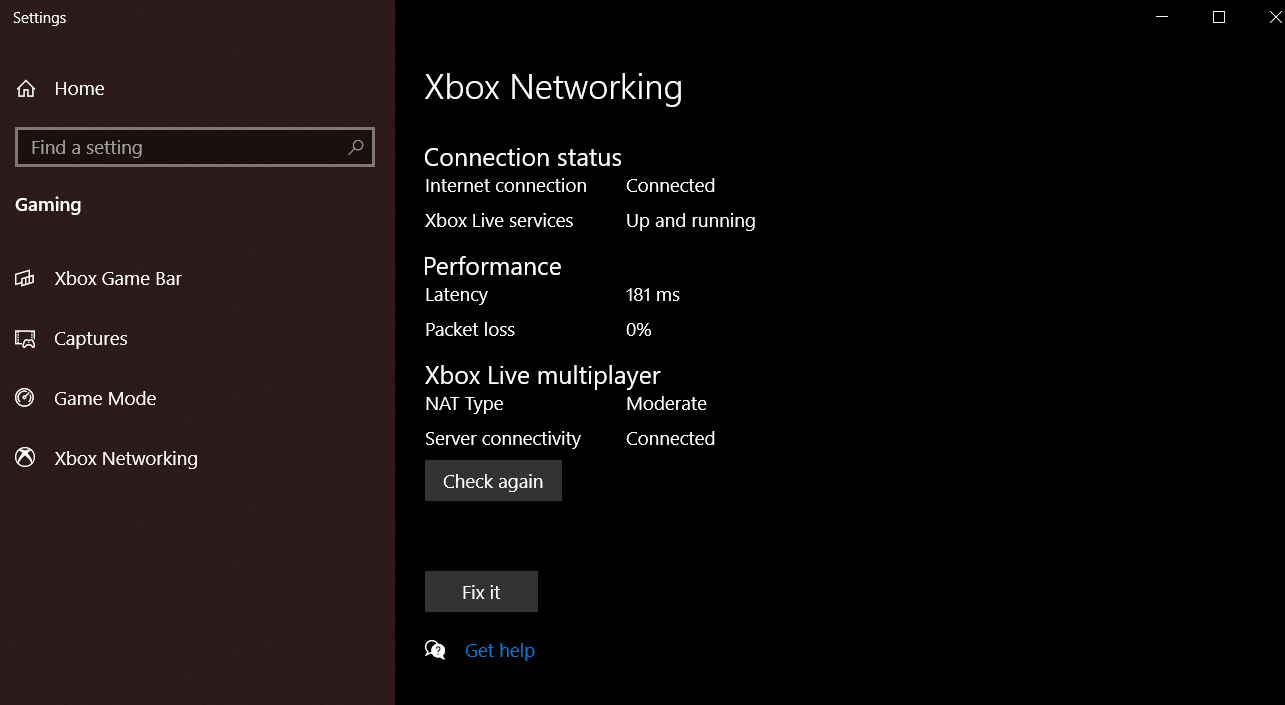The image size is (1285, 705).
Task: Click the Up and running status text
Action: click(691, 221)
